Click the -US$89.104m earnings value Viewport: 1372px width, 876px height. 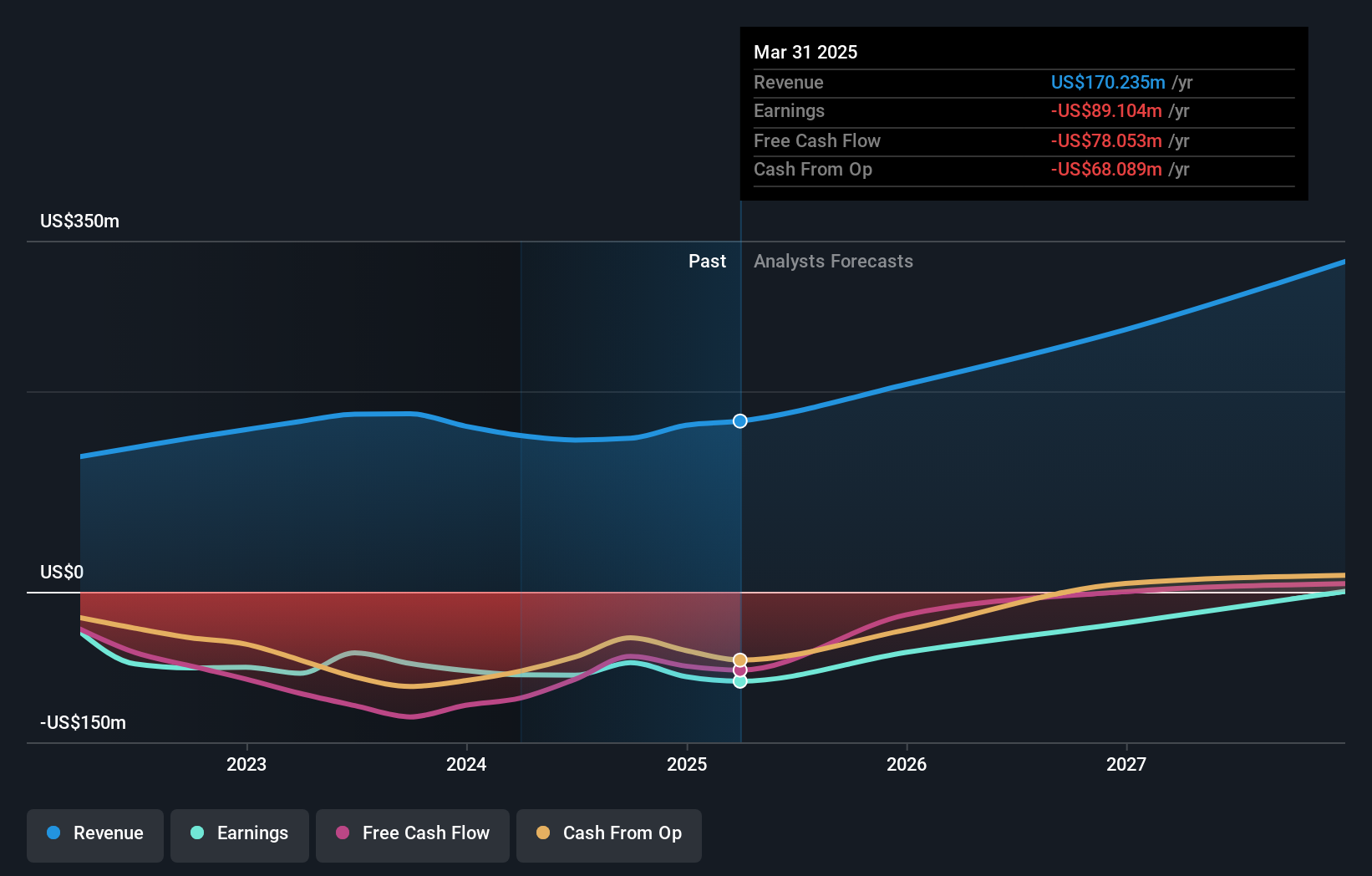1106,111
